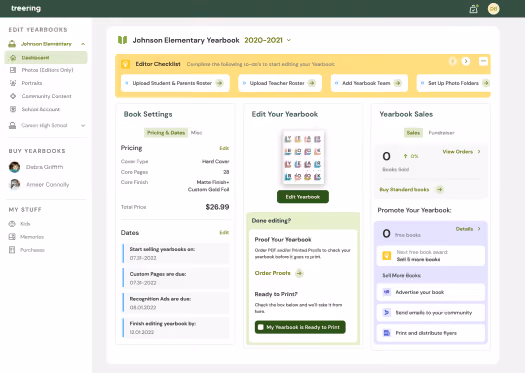The height and width of the screenshot is (373, 525).
Task: Open the Dashboard sidebar item
Action: (x=46, y=58)
